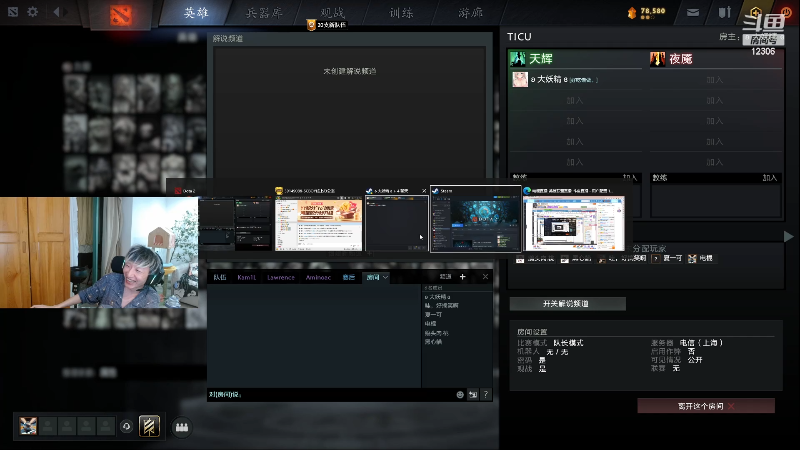
Task: Open the Aminoac chat tab
Action: [x=318, y=277]
